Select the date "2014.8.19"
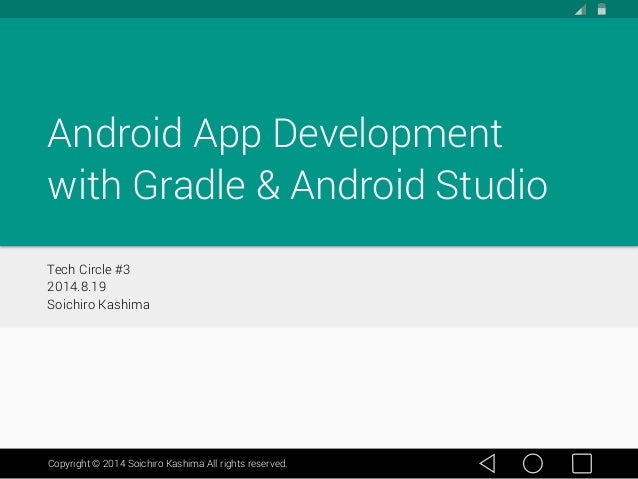The height and width of the screenshot is (479, 638). pyautogui.click(x=76, y=287)
